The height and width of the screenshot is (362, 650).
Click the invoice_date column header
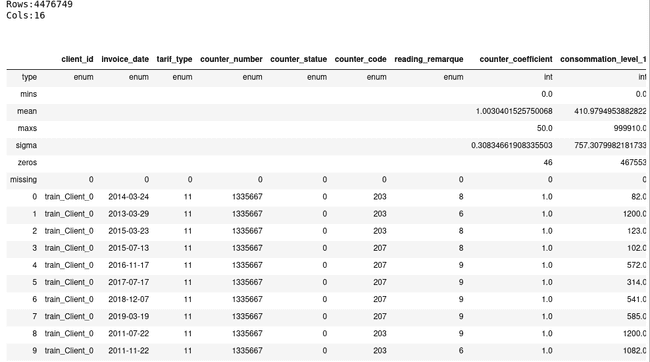(125, 59)
